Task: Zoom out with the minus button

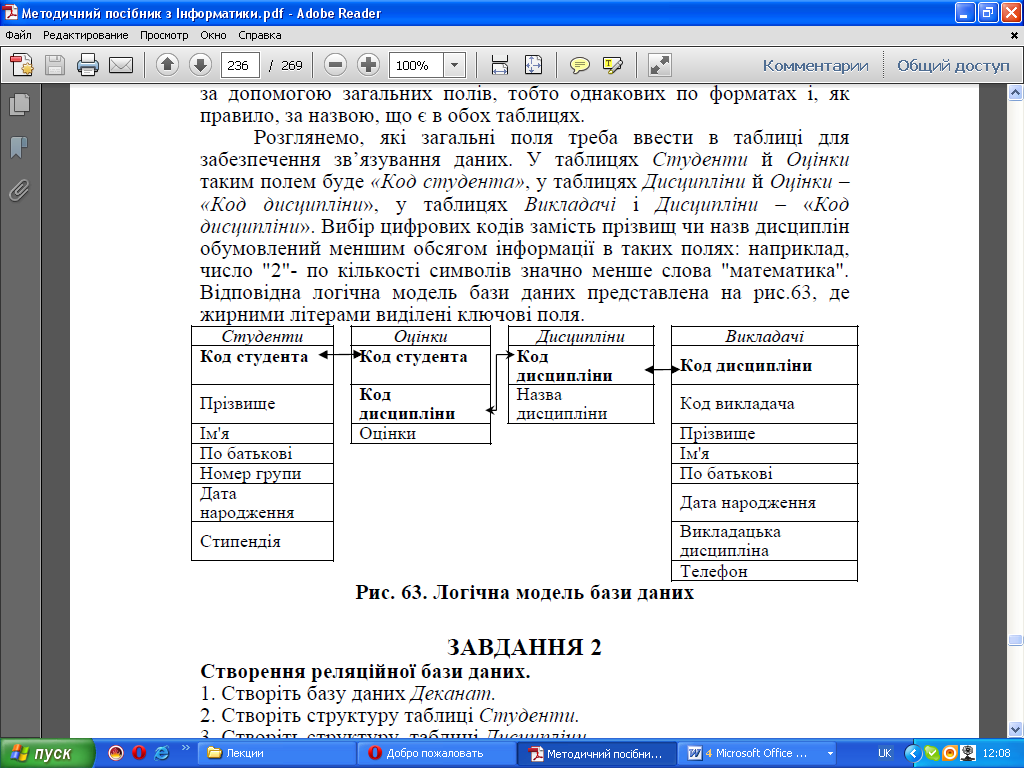Action: click(335, 65)
